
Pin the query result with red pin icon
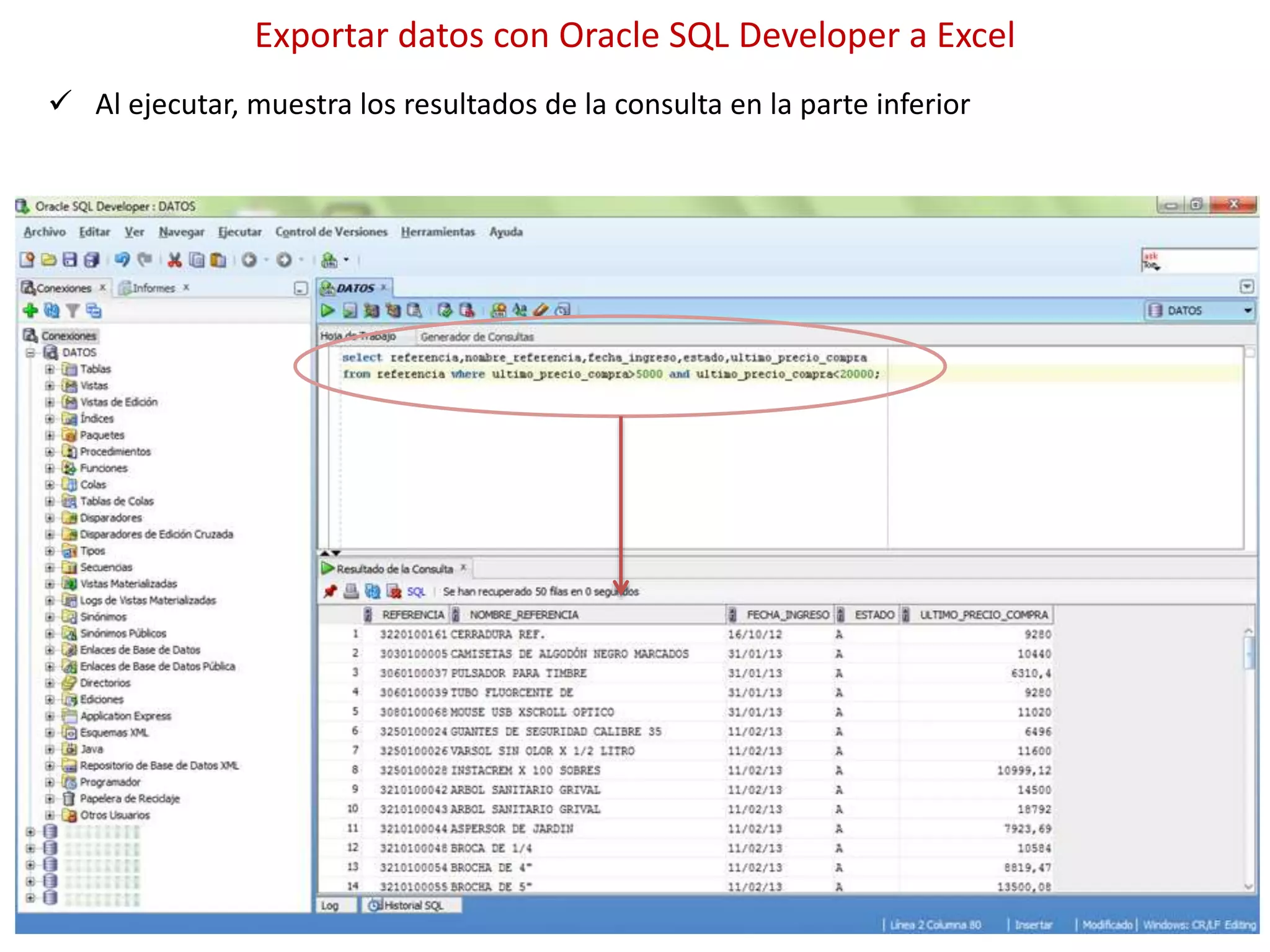pos(330,591)
